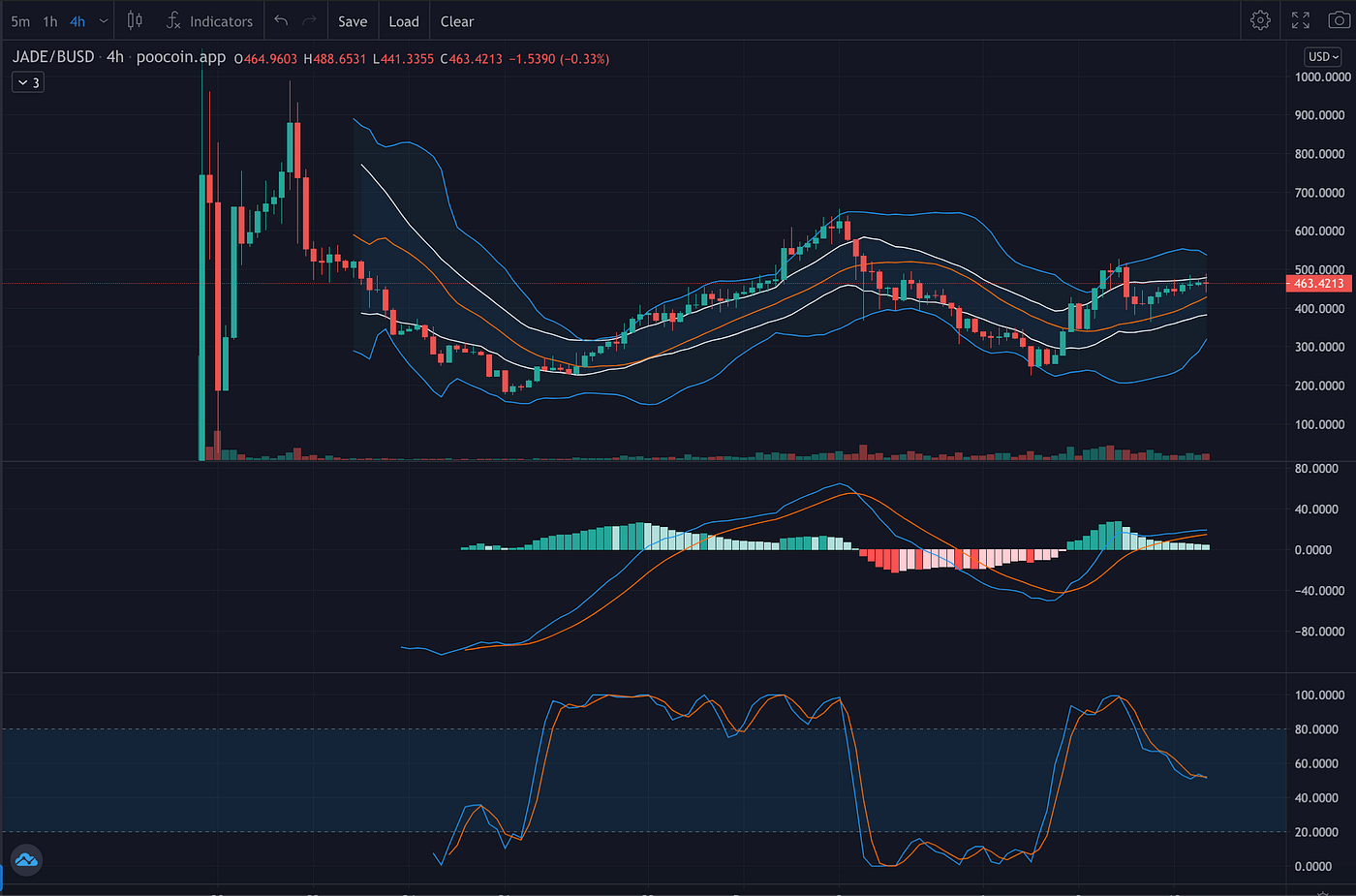Image resolution: width=1356 pixels, height=896 pixels.
Task: Open the USD currency dropdown
Action: (1323, 56)
